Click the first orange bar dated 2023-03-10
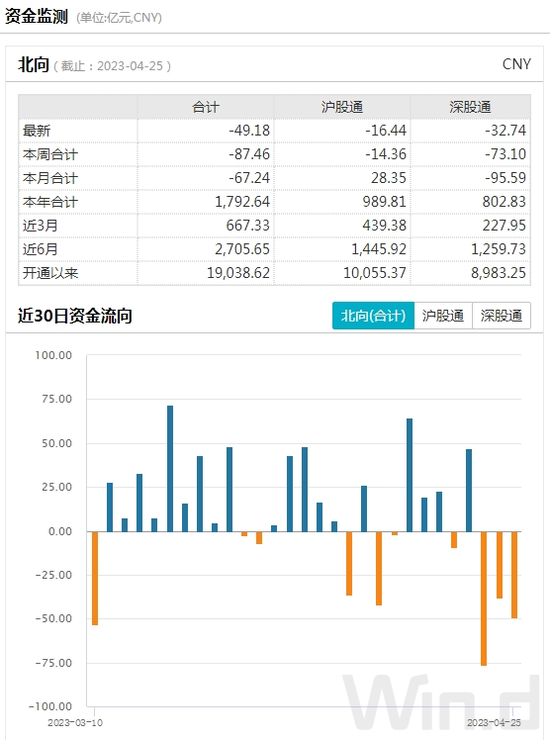The image size is (550, 740). 95,578
